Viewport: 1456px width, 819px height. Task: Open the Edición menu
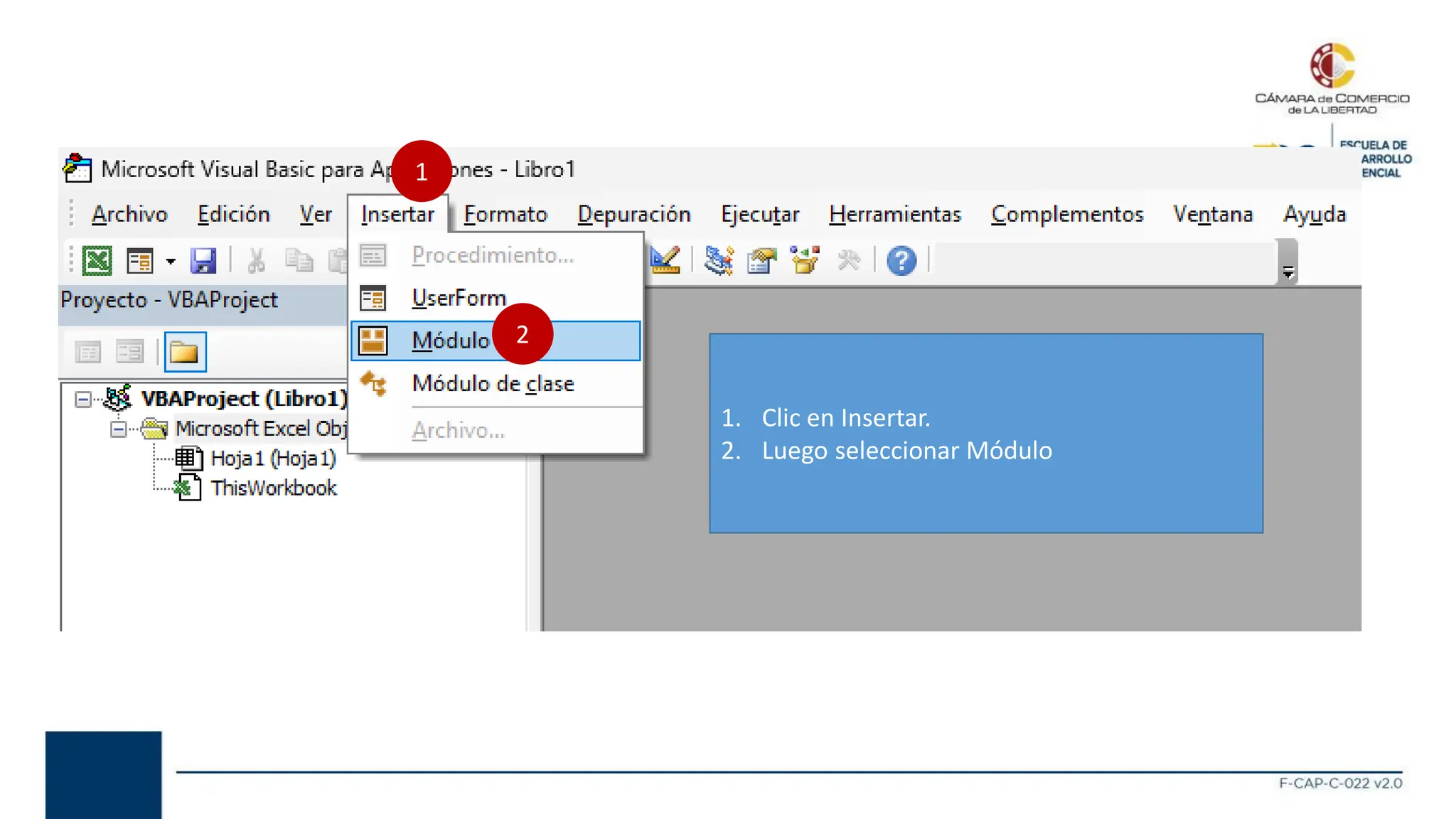(234, 214)
